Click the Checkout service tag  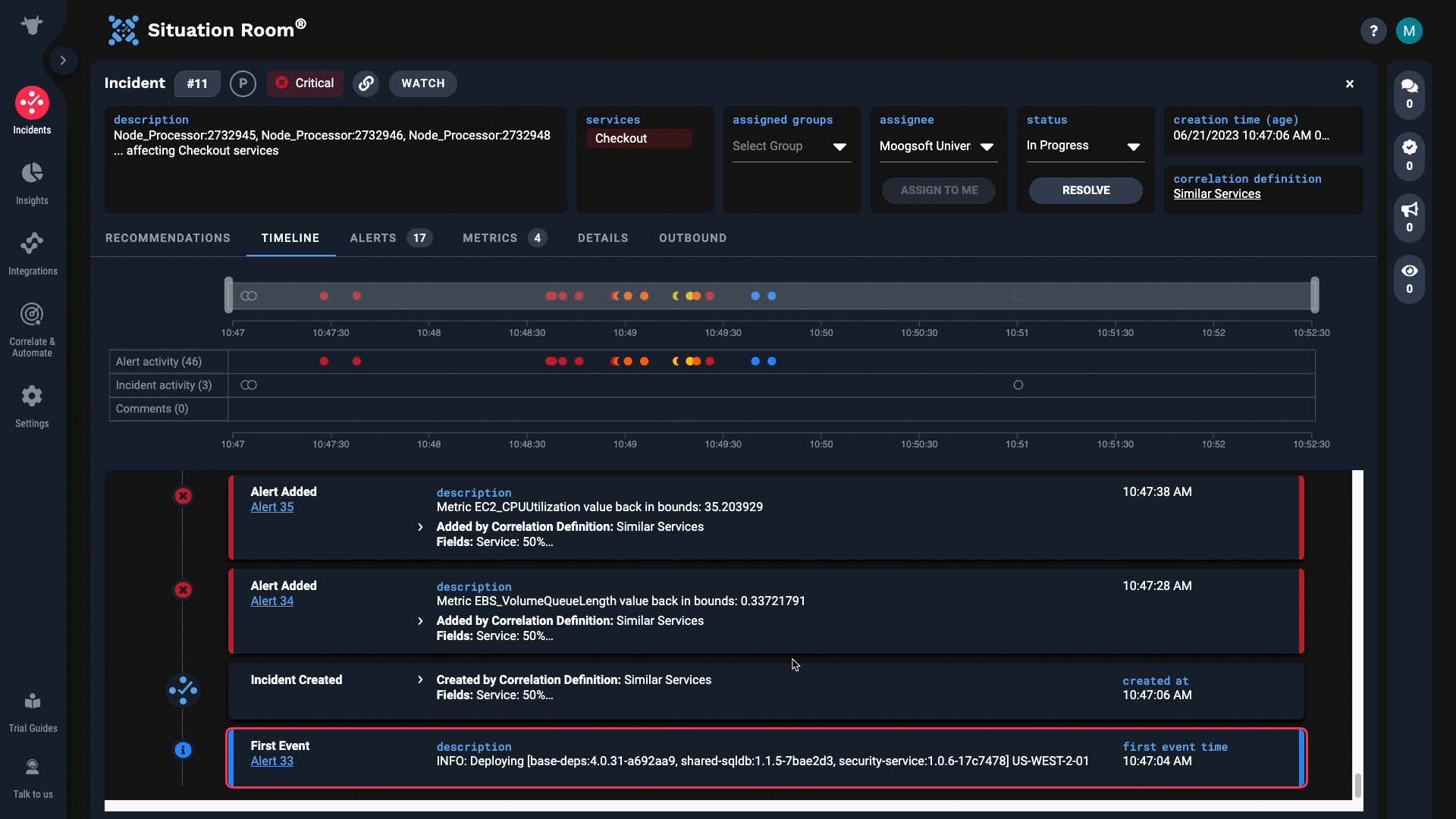coord(639,138)
